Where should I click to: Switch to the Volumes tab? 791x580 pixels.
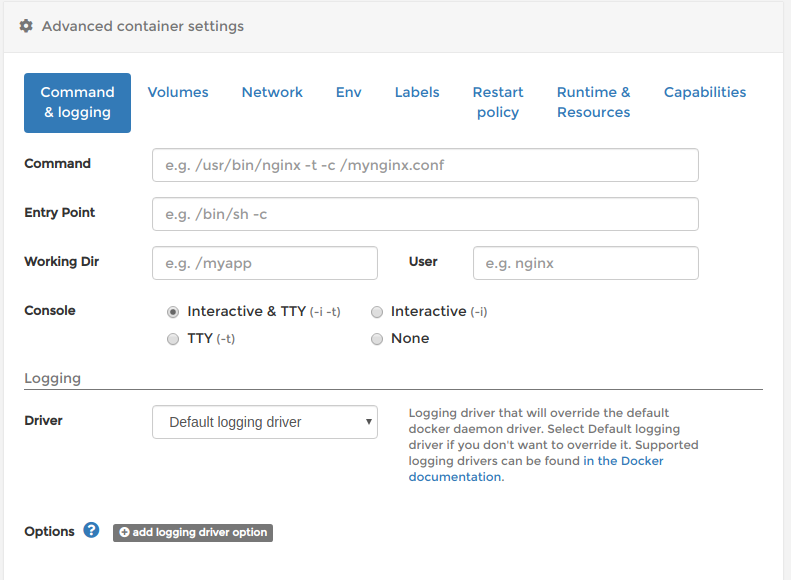178,92
